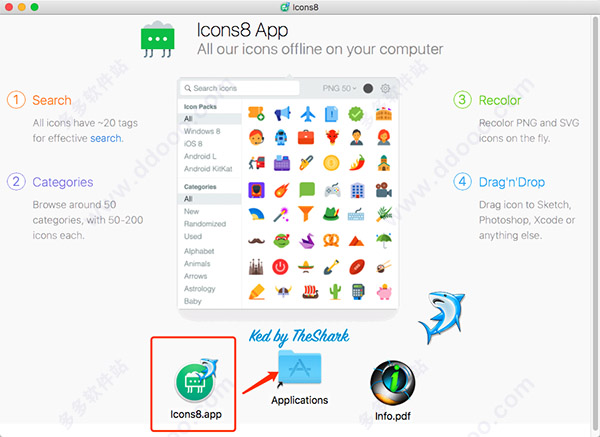Open the Arrows category

click(196, 276)
